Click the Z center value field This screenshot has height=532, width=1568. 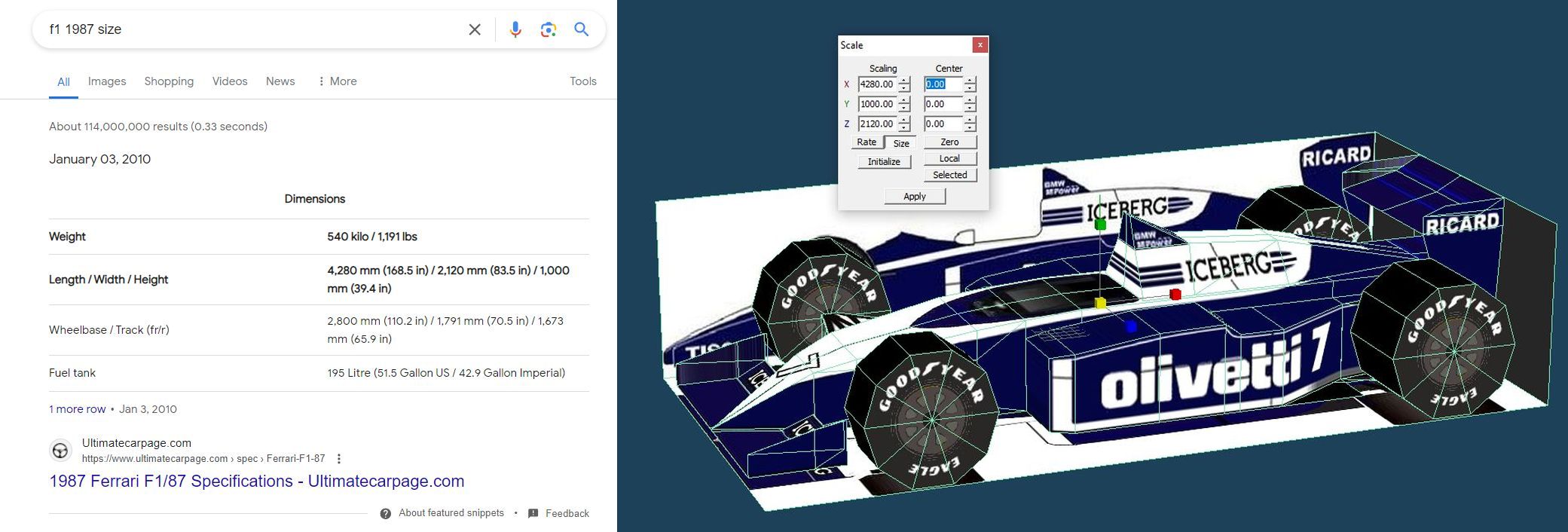coord(943,124)
